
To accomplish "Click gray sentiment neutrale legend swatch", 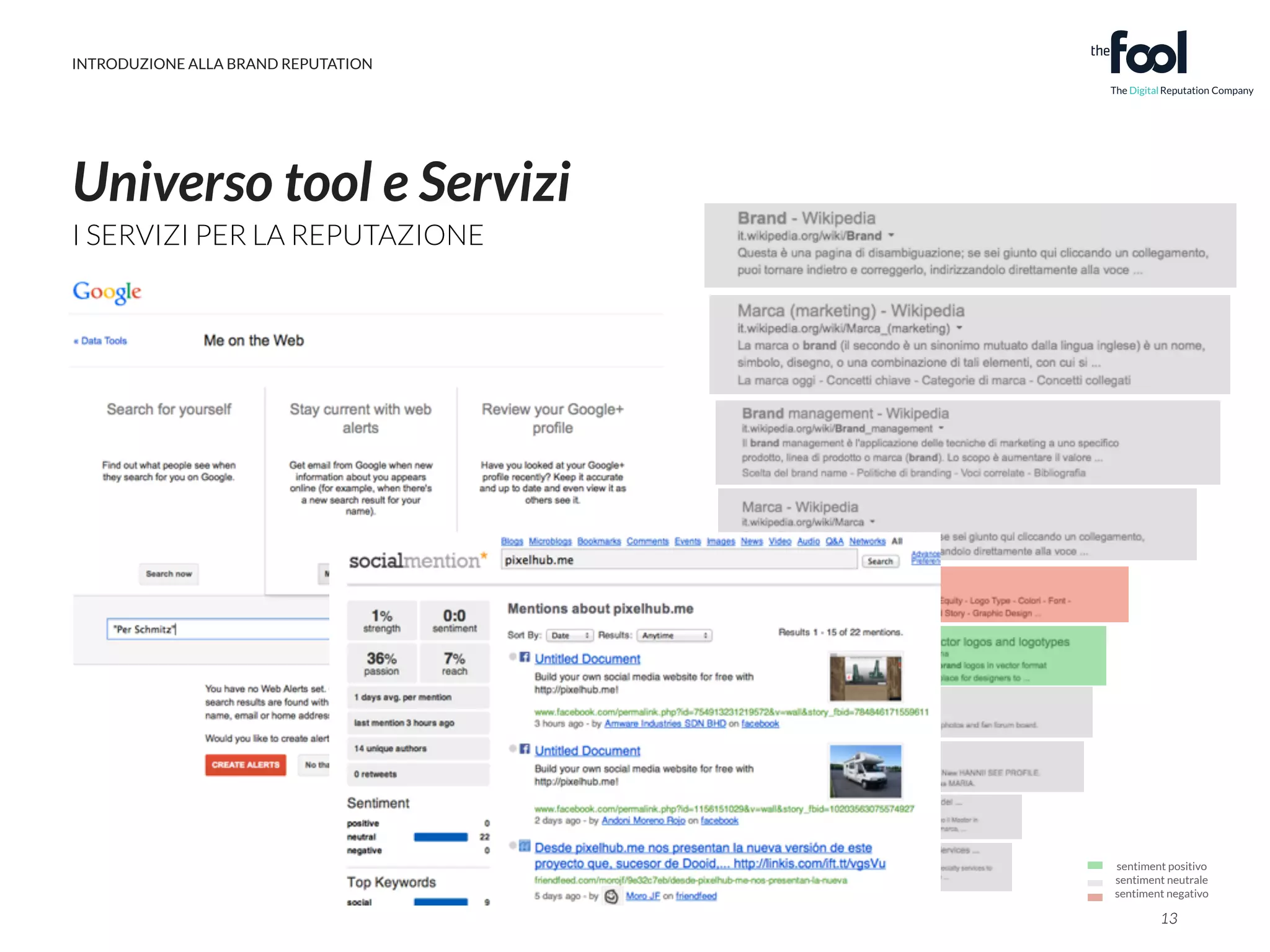I will tap(1095, 883).
